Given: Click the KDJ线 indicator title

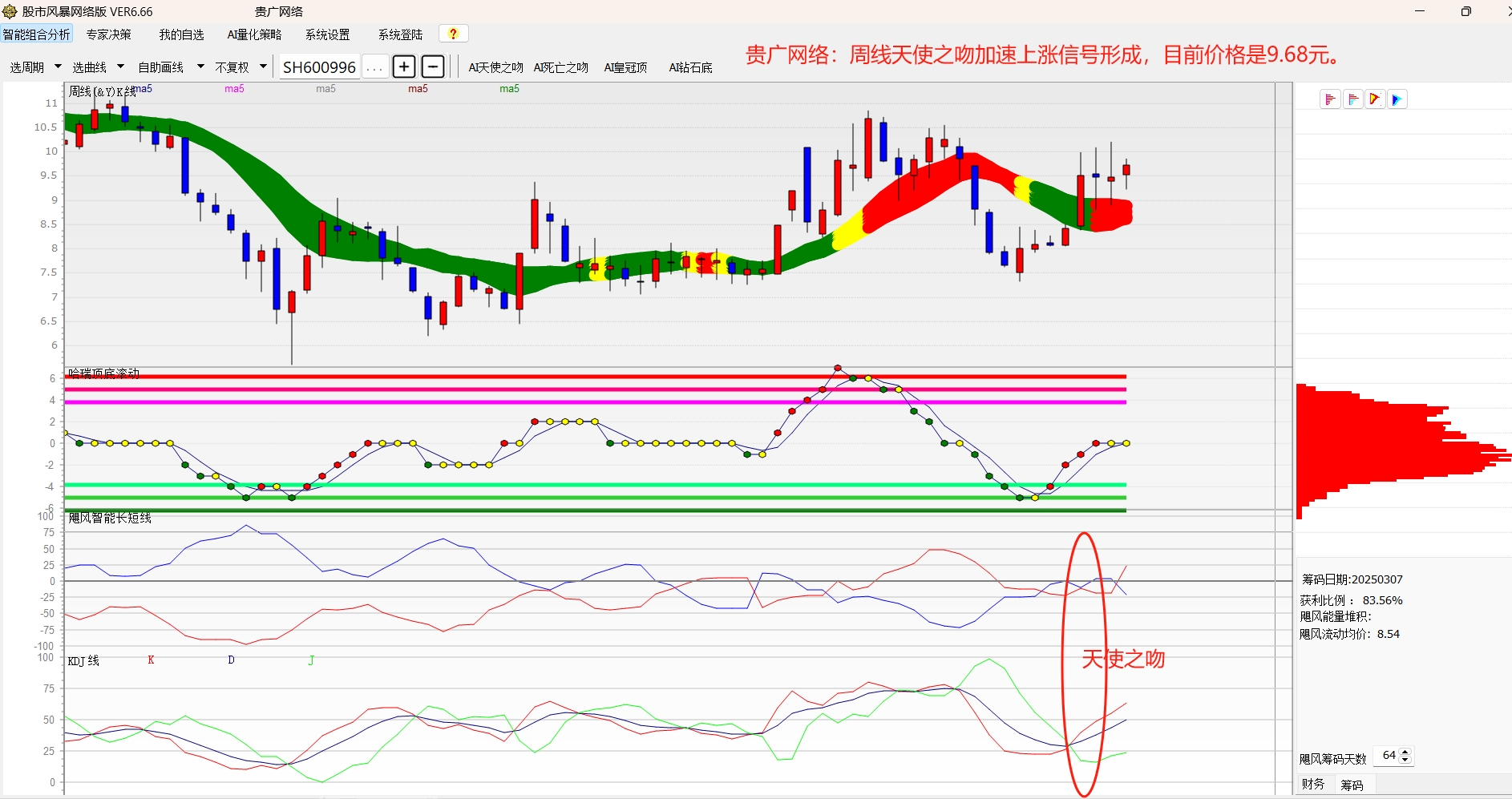Looking at the screenshot, I should [x=83, y=661].
